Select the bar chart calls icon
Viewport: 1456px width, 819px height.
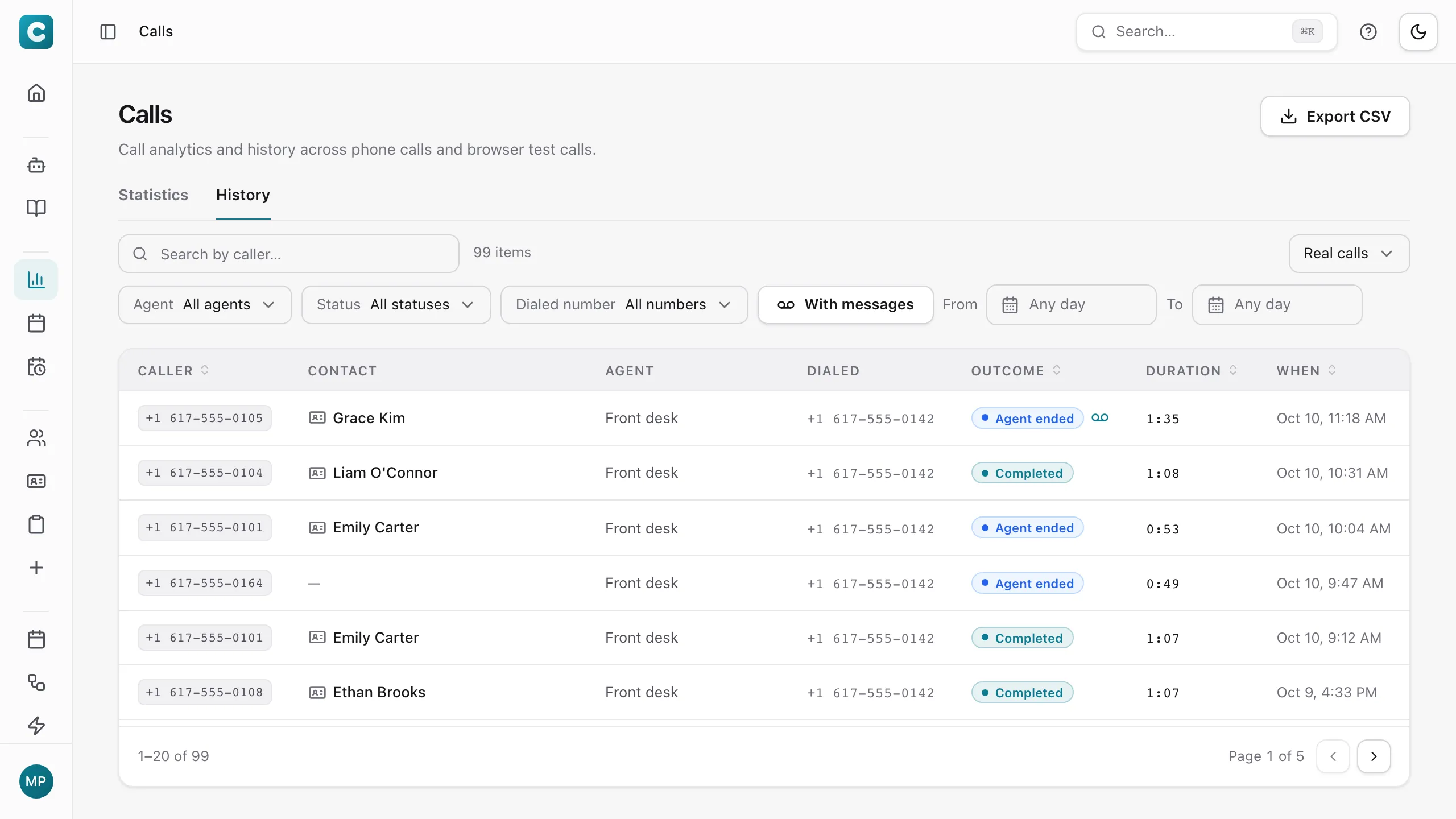pyautogui.click(x=36, y=279)
